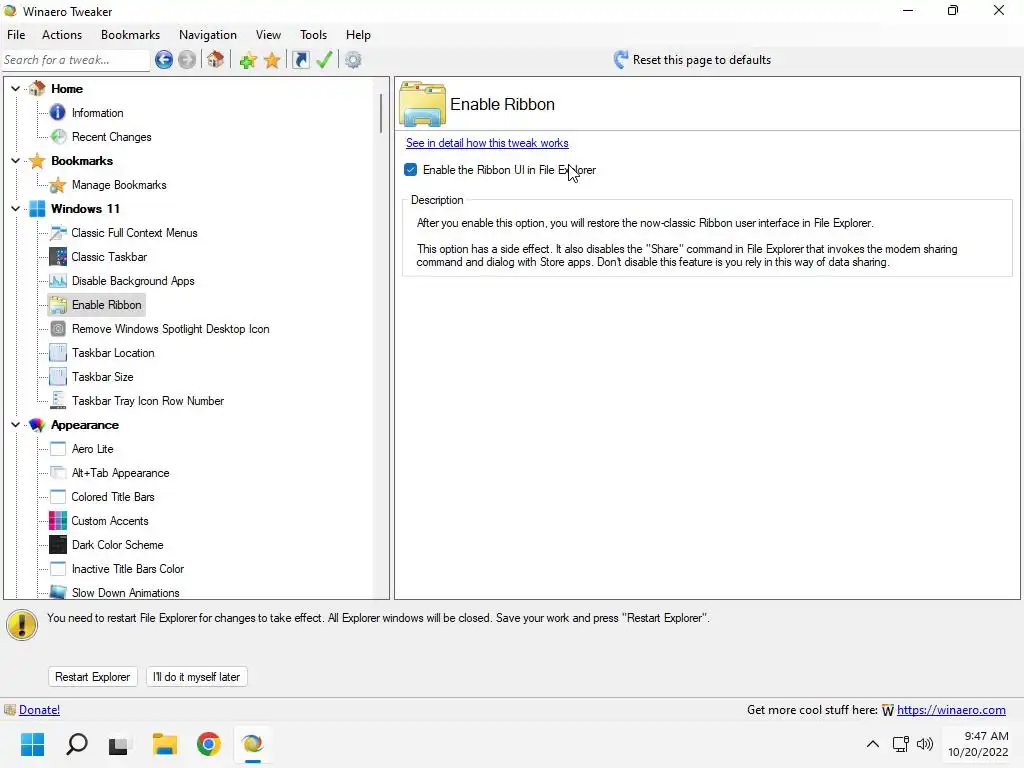The image size is (1024, 768).
Task: Click the Recent Changes clock icon
Action: 57,136
